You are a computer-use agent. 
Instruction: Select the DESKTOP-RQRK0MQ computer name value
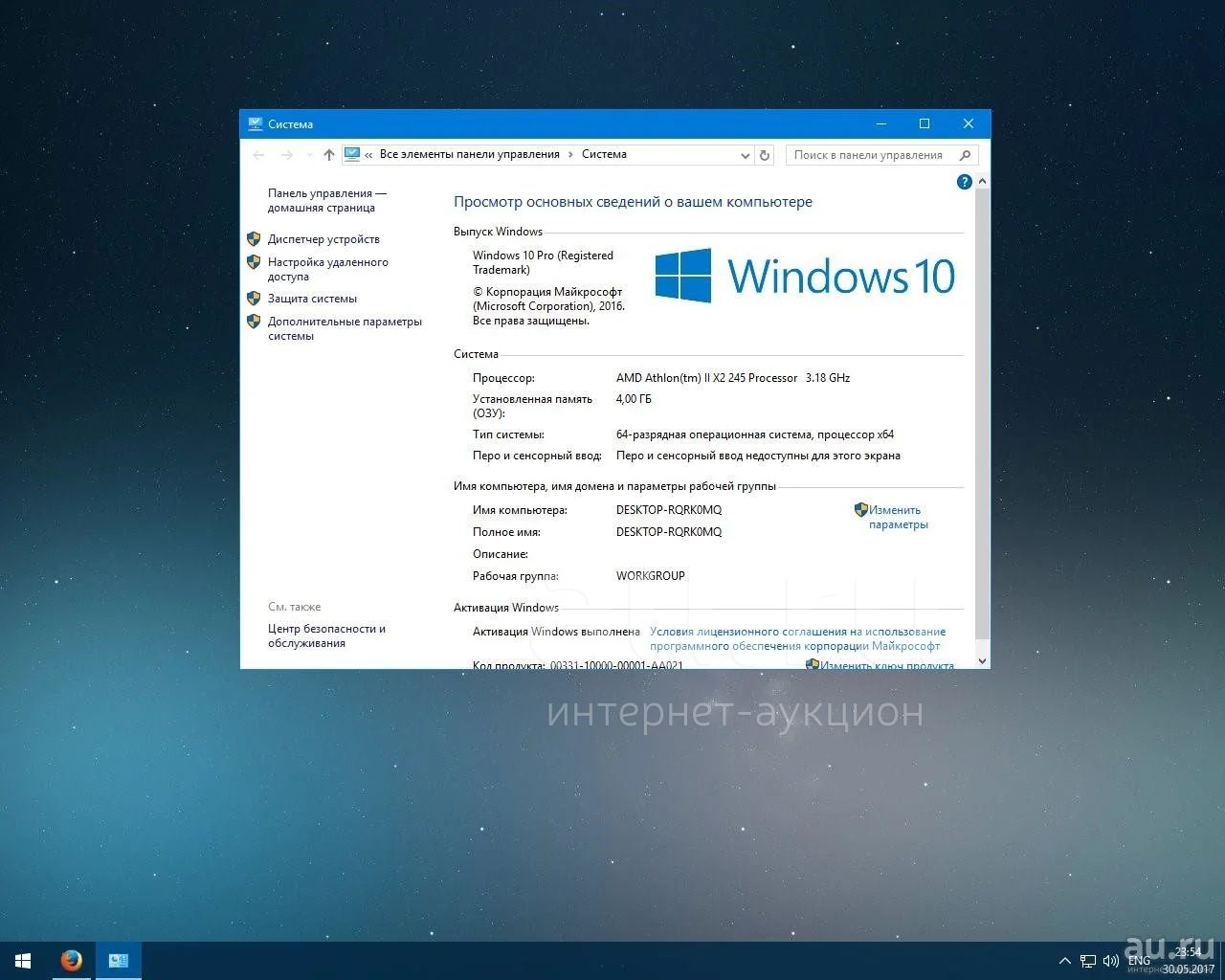click(669, 510)
